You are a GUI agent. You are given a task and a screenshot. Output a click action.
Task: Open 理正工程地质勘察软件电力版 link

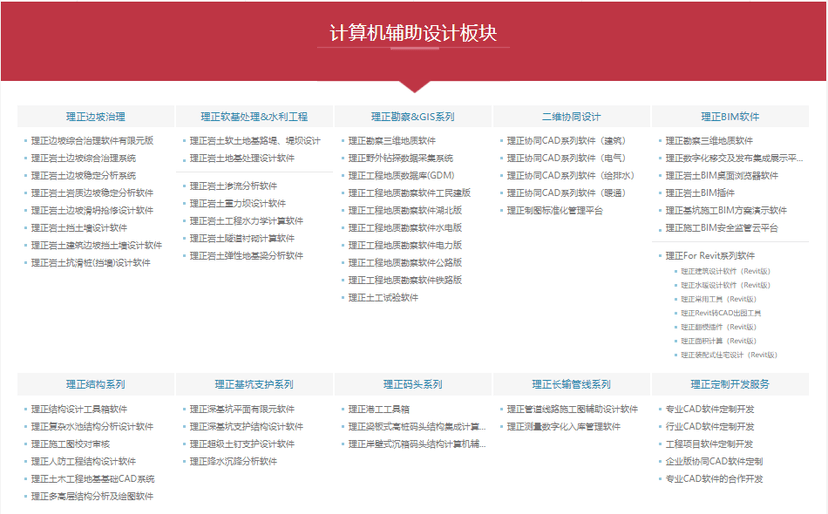[x=406, y=245]
